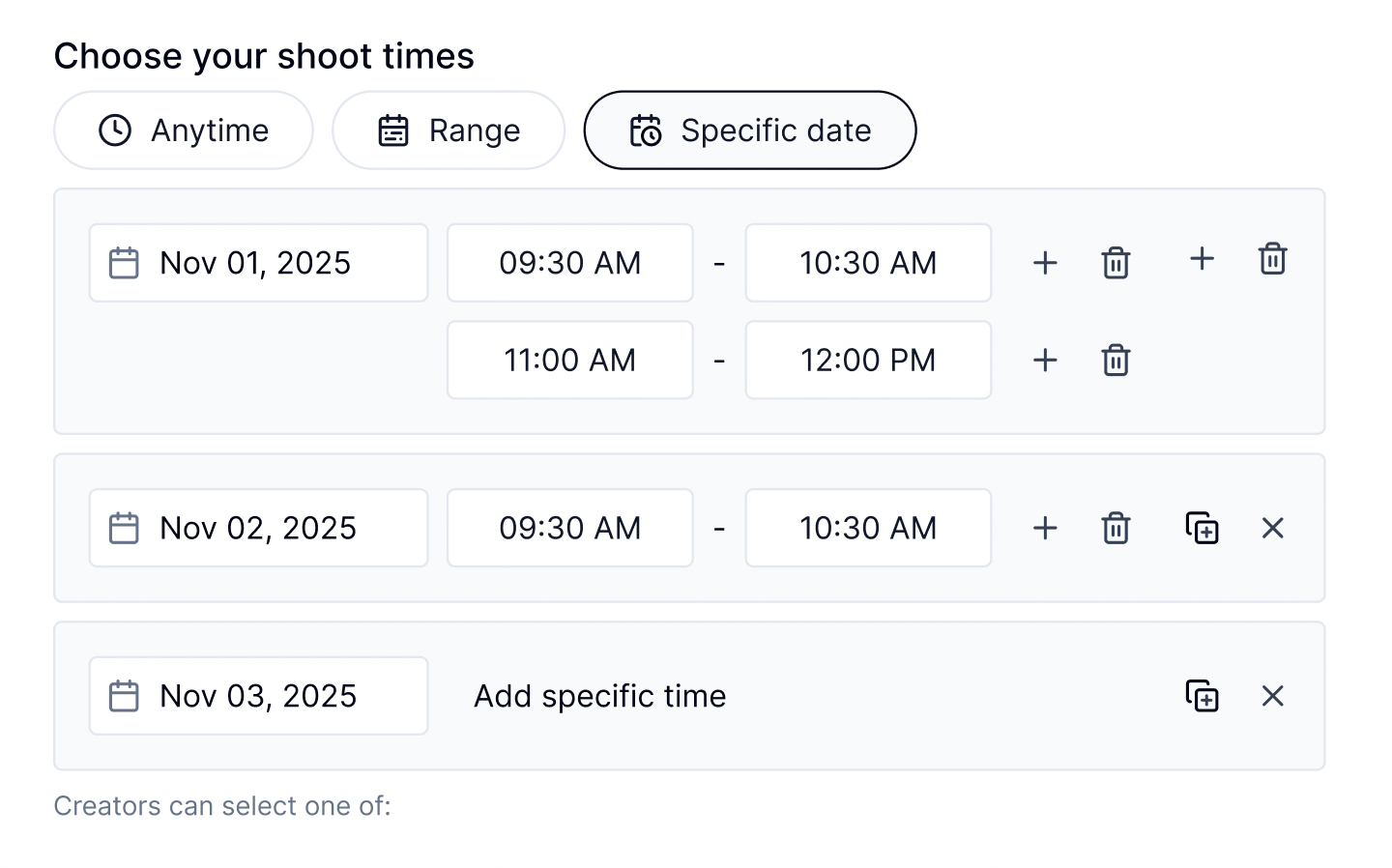This screenshot has height=868, width=1392.
Task: Choose the Specific date option
Action: (750, 130)
